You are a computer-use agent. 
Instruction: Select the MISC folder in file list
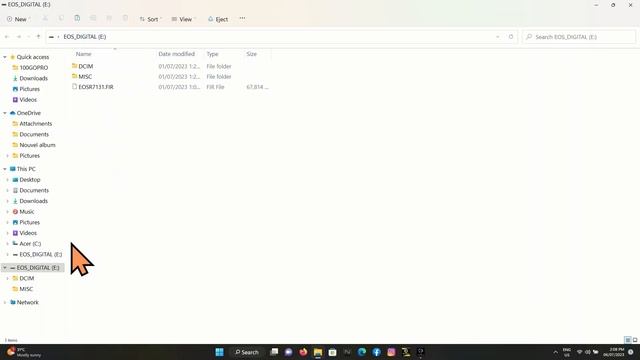tap(85, 76)
